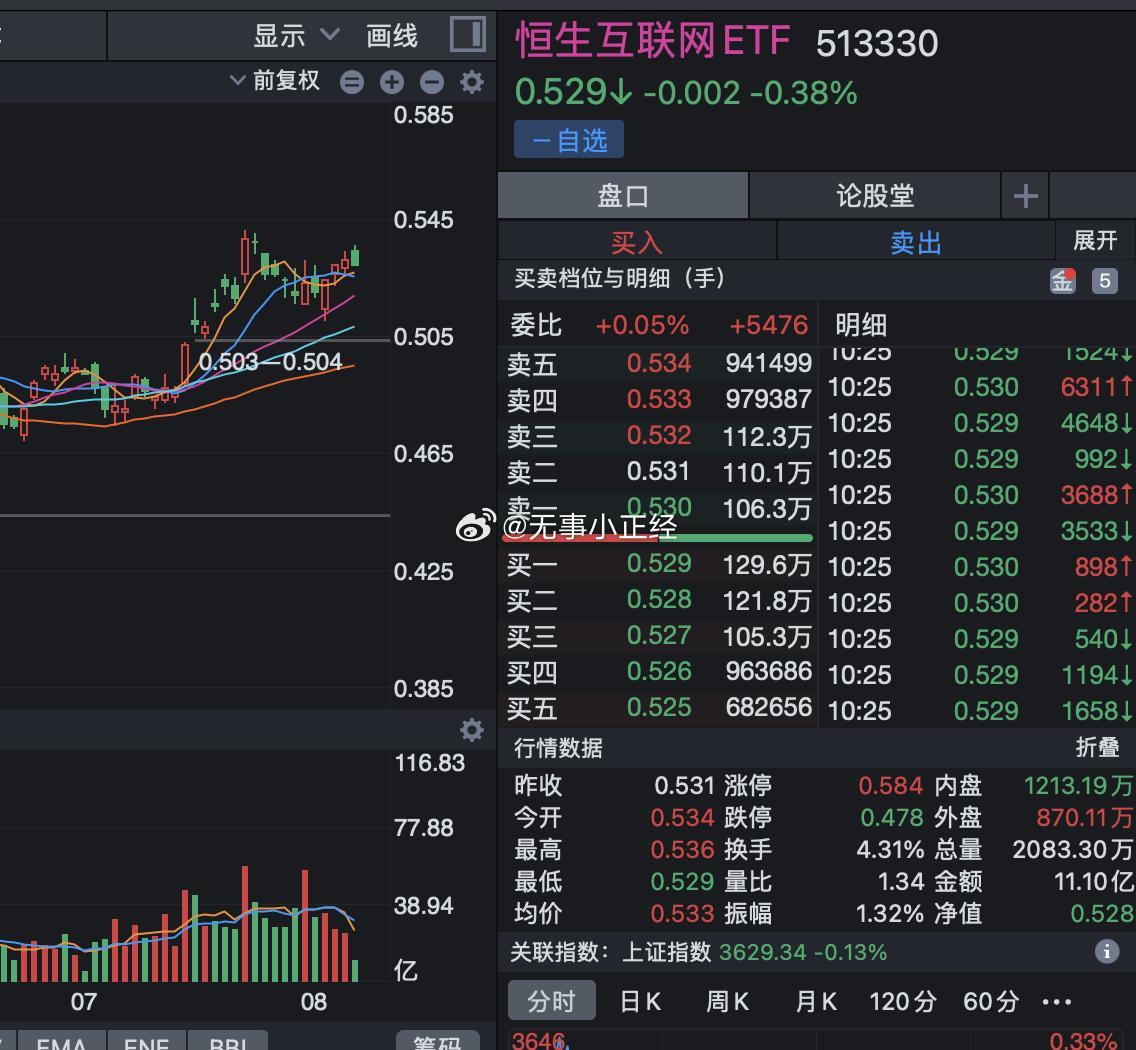1136x1050 pixels.
Task: Open volume chart settings gear
Action: pos(472,730)
